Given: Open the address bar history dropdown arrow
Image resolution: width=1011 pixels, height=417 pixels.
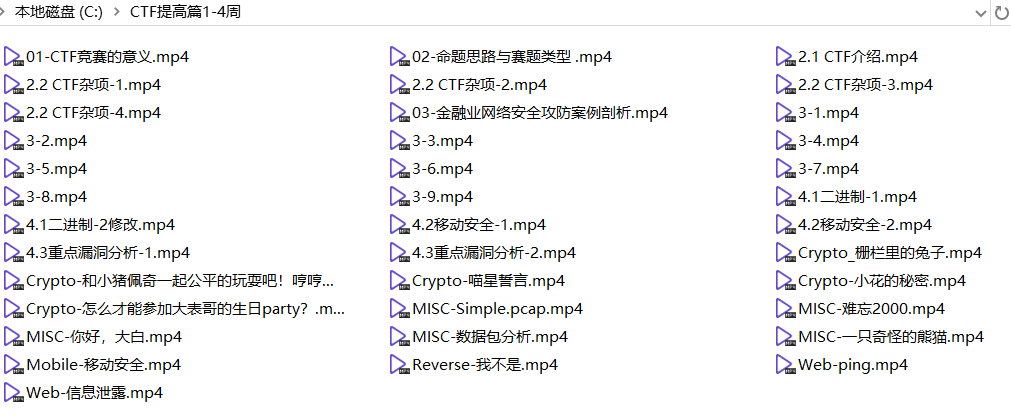Looking at the screenshot, I should (981, 13).
